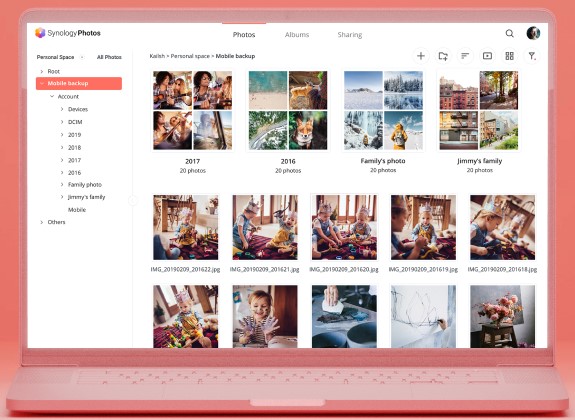The image size is (575, 420).
Task: Expand the Others tree chevron
Action: coord(41,222)
